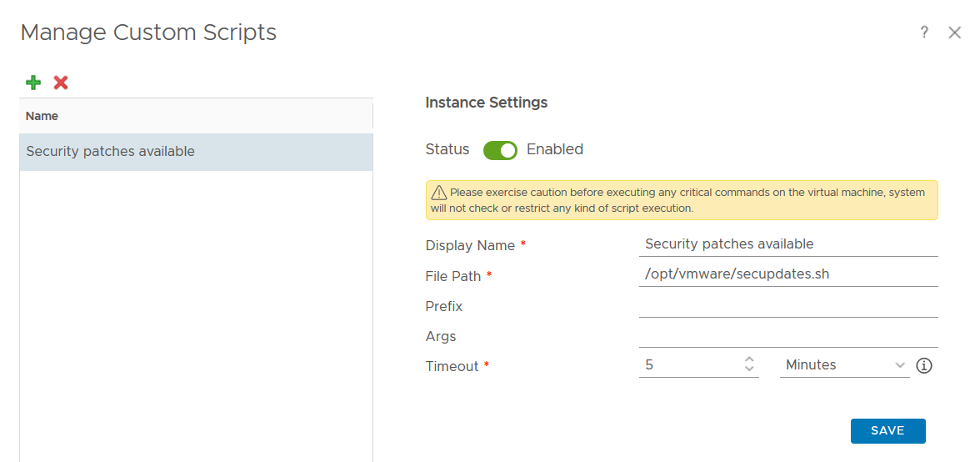Delete selected script using red X icon
Viewport: 977px width, 462px height.
[x=61, y=83]
